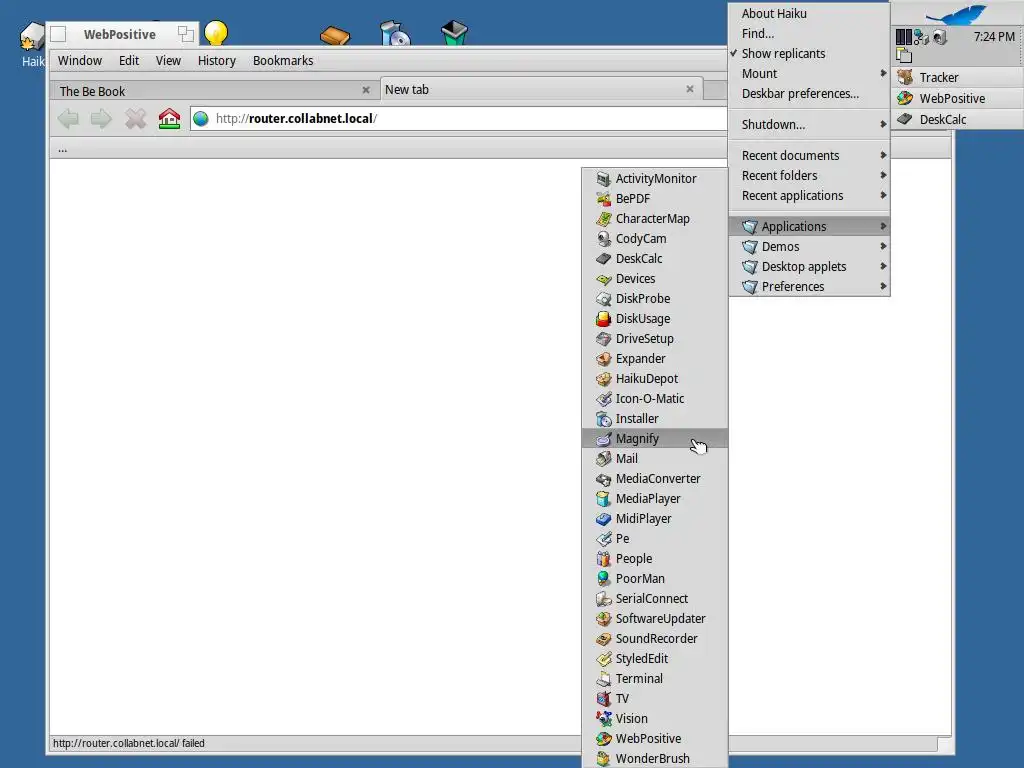
Task: Open the TV application
Action: (654, 699)
